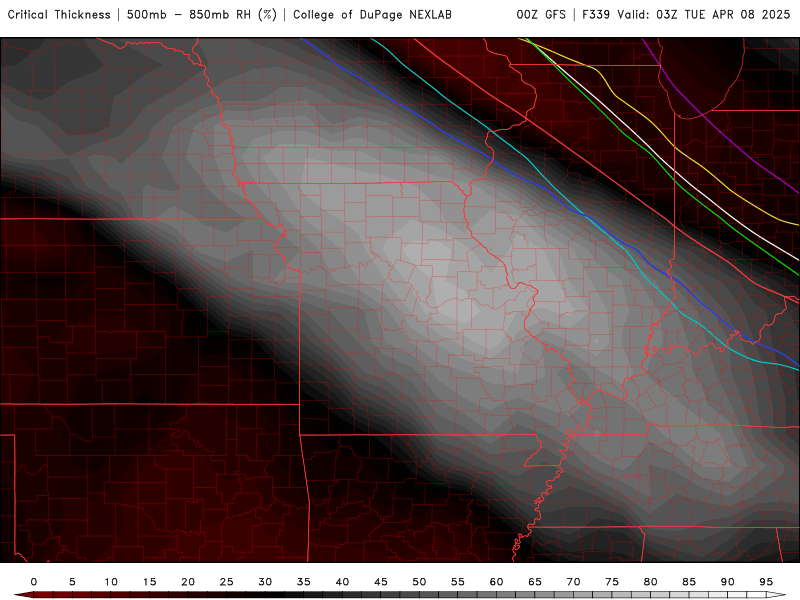Click the 70 label on the color scale
The width and height of the screenshot is (800, 600).
(573, 582)
